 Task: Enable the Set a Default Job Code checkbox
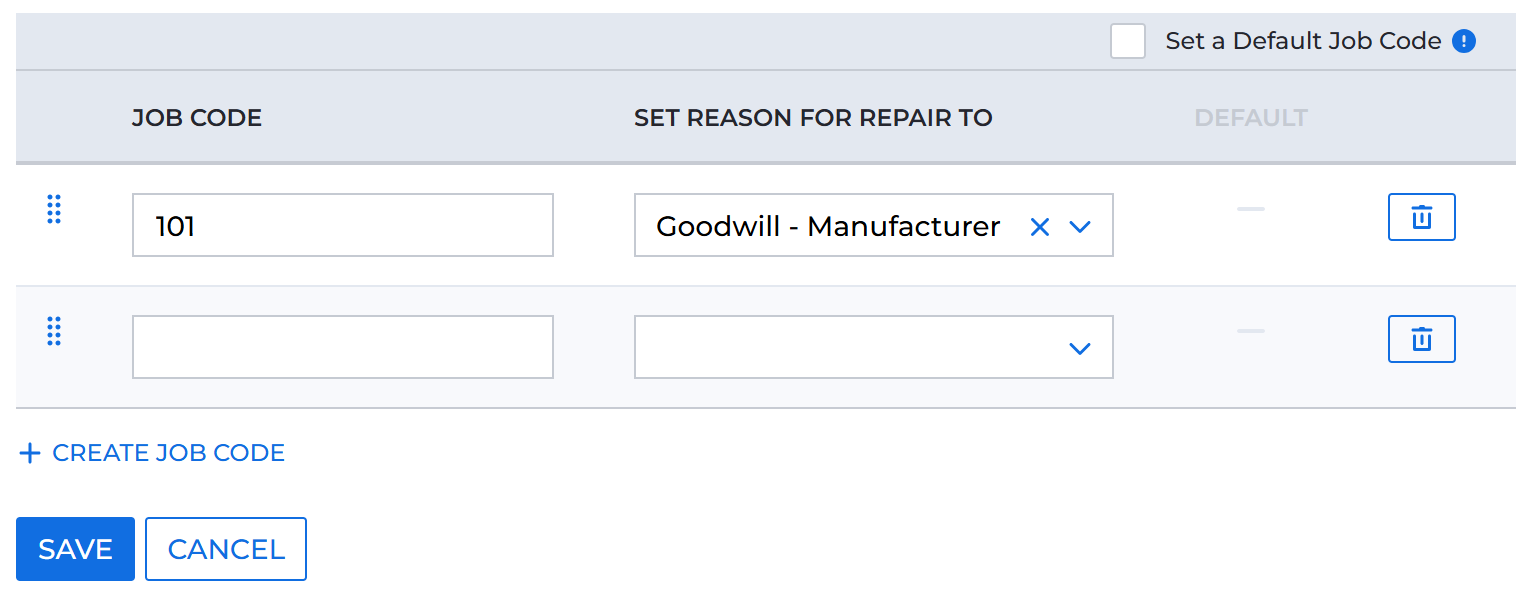point(1128,41)
